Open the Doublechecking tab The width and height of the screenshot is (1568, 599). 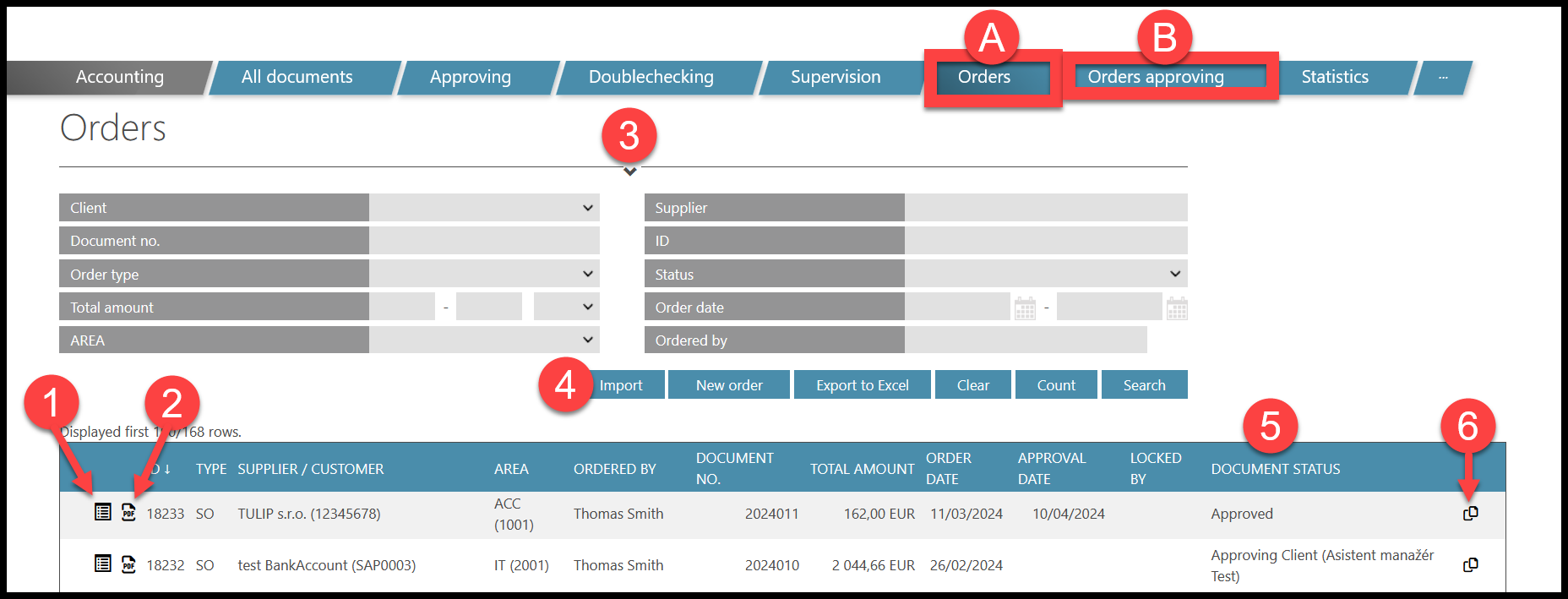651,77
